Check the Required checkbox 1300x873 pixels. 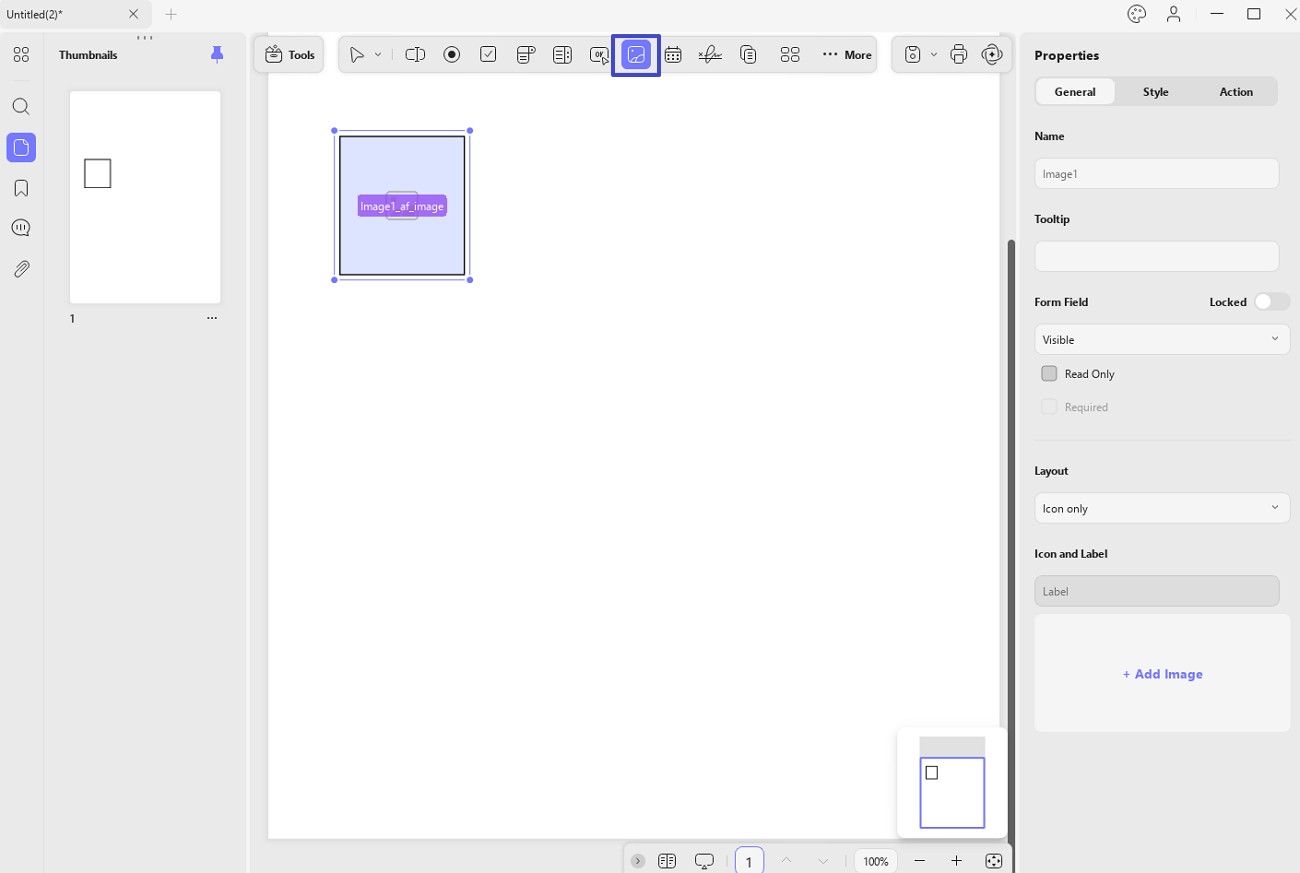(x=1049, y=407)
